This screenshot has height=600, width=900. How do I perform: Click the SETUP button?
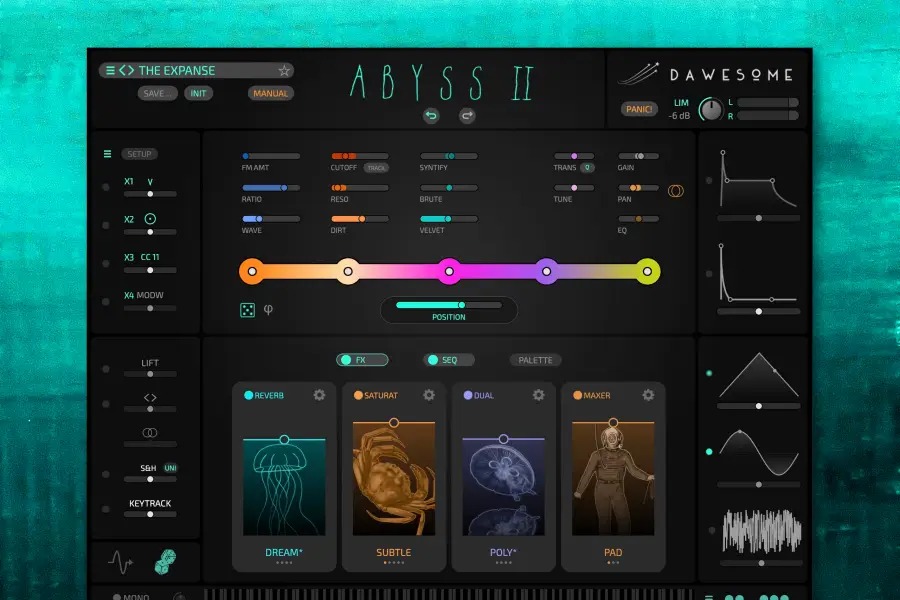pyautogui.click(x=139, y=154)
